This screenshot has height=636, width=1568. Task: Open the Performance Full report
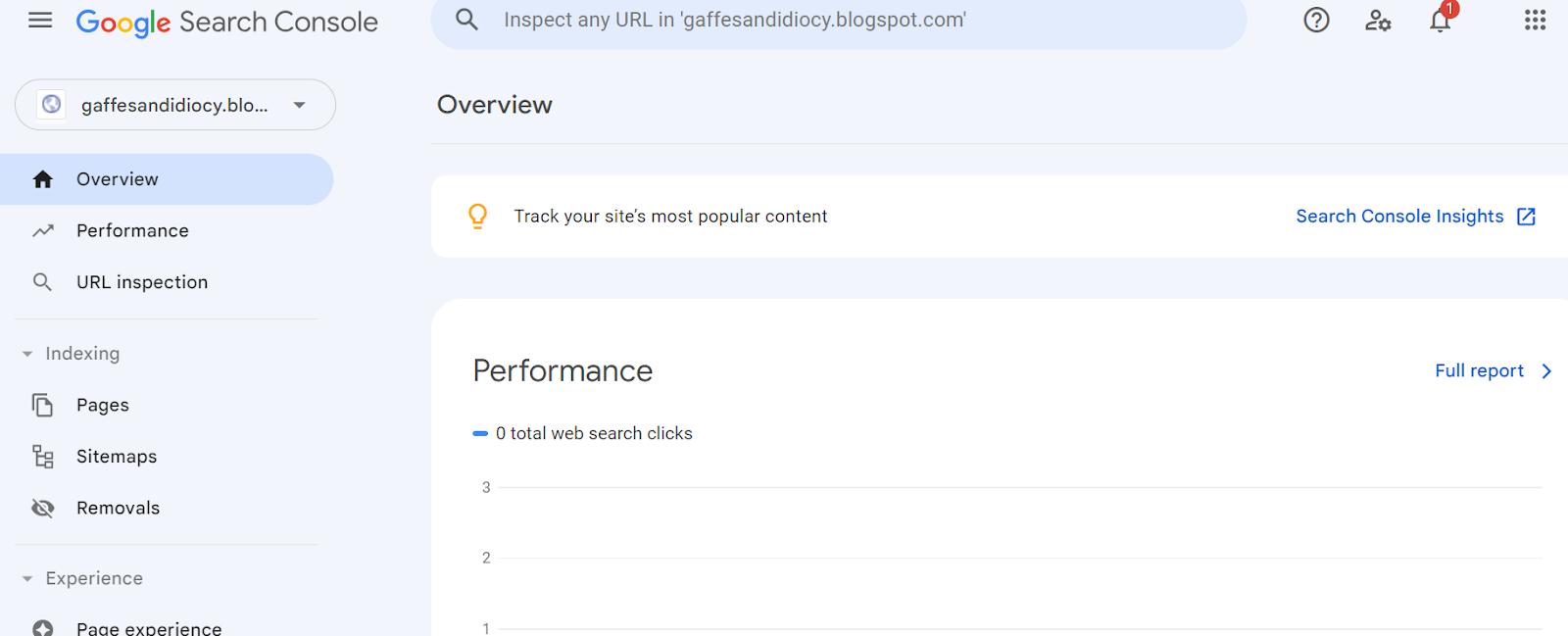pyautogui.click(x=1492, y=371)
